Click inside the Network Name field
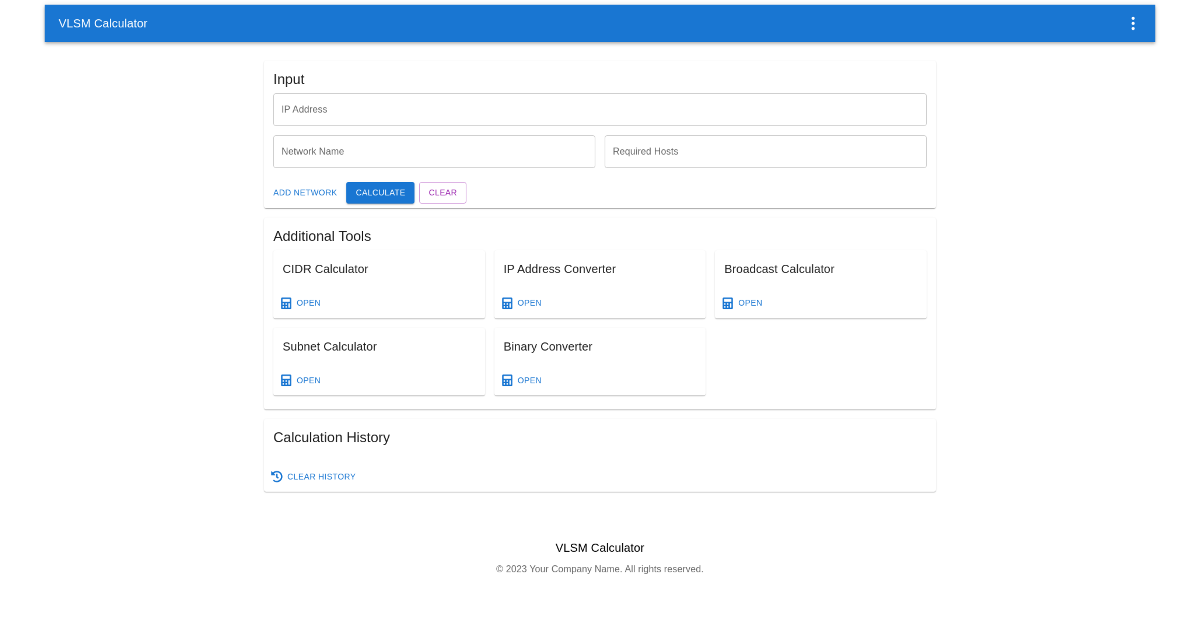The image size is (1200, 630). (434, 151)
